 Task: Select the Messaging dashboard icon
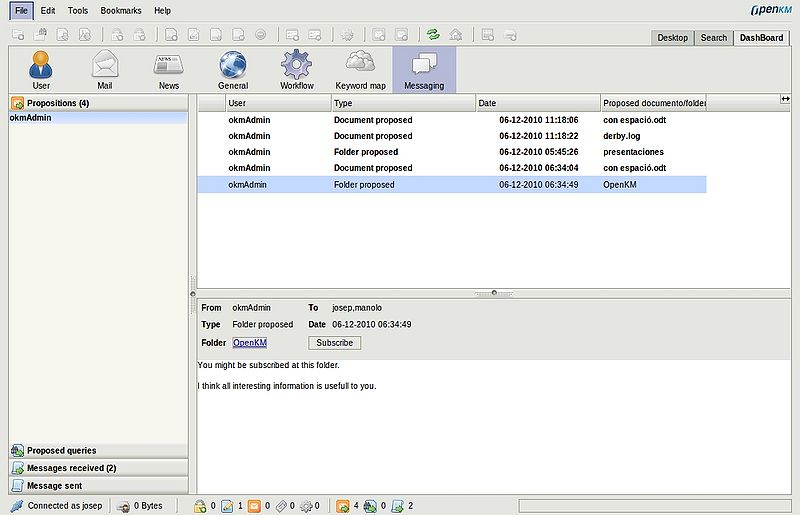point(424,70)
